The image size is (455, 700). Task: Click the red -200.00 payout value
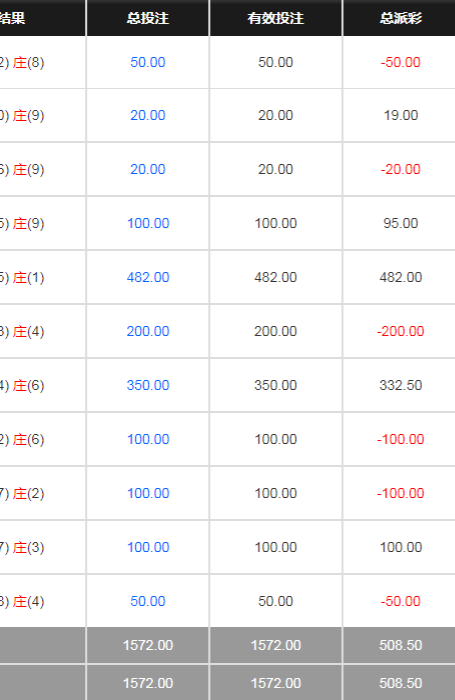[x=401, y=331]
